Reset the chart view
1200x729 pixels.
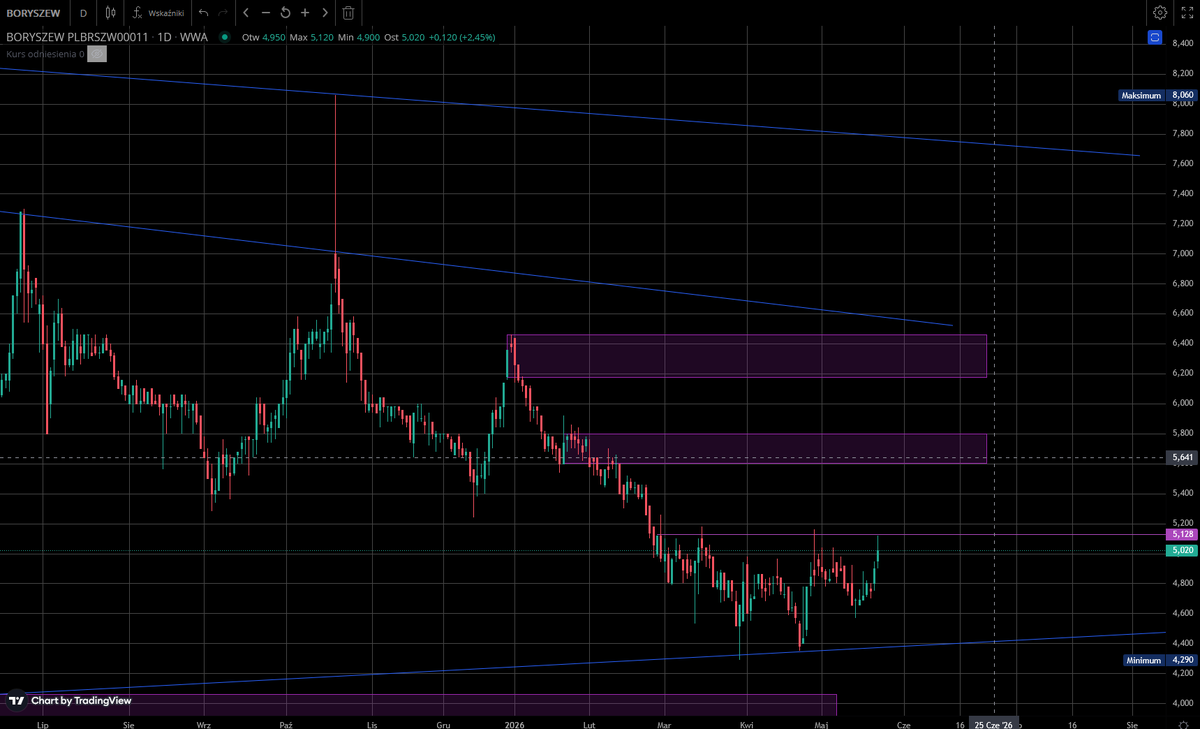coord(285,13)
